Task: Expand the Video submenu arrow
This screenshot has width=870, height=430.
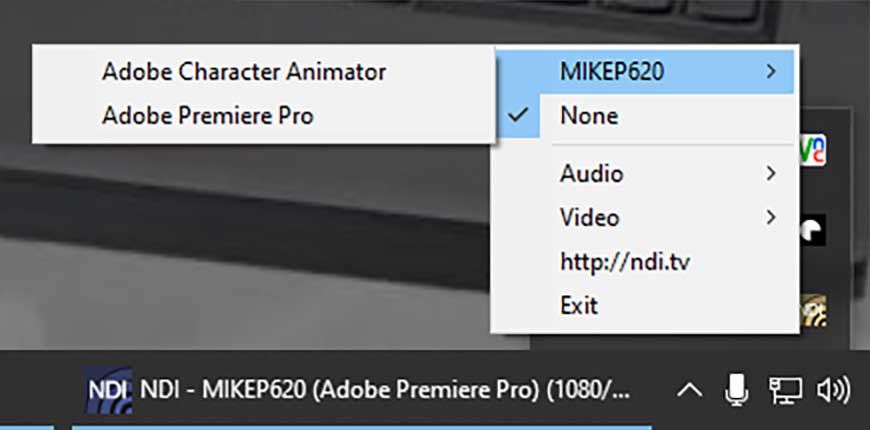Action: [770, 217]
